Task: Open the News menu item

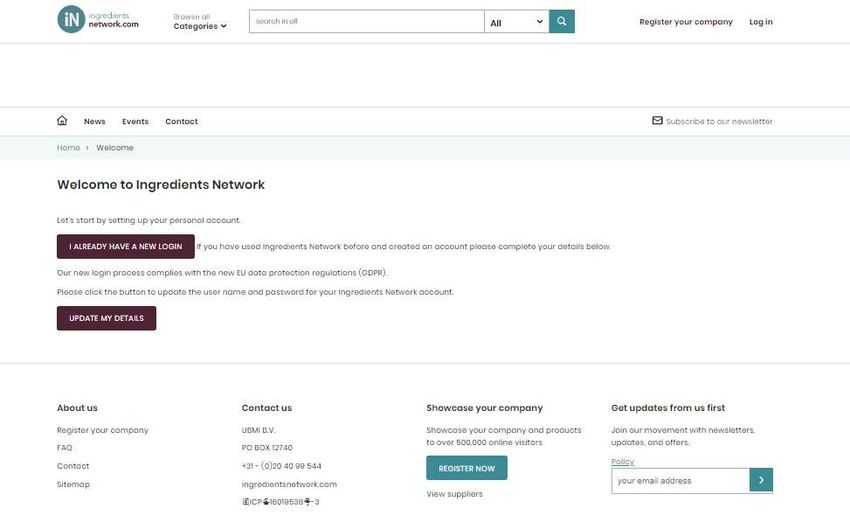Action: click(95, 121)
